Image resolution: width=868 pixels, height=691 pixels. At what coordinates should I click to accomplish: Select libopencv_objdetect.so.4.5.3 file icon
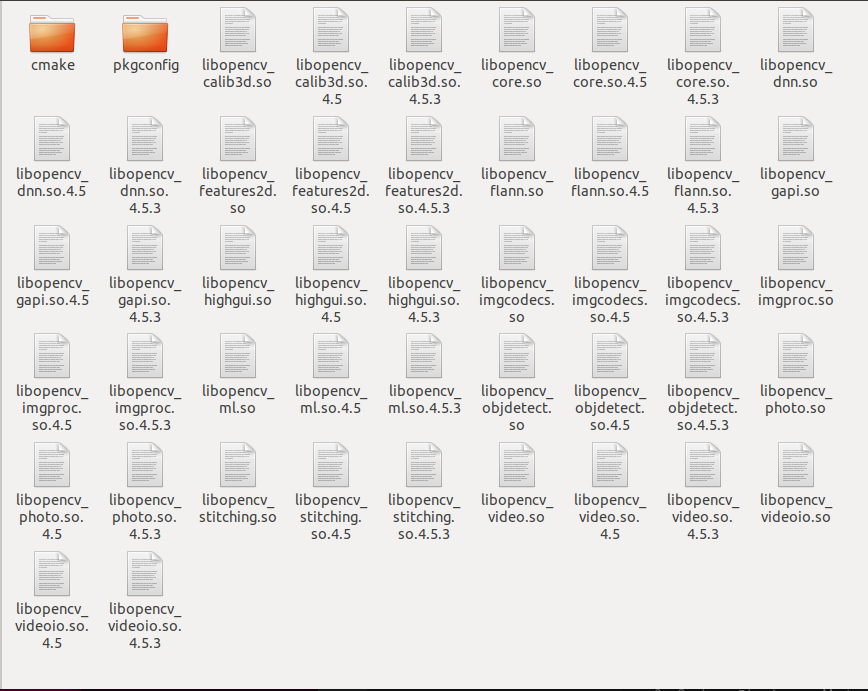pyautogui.click(x=703, y=356)
